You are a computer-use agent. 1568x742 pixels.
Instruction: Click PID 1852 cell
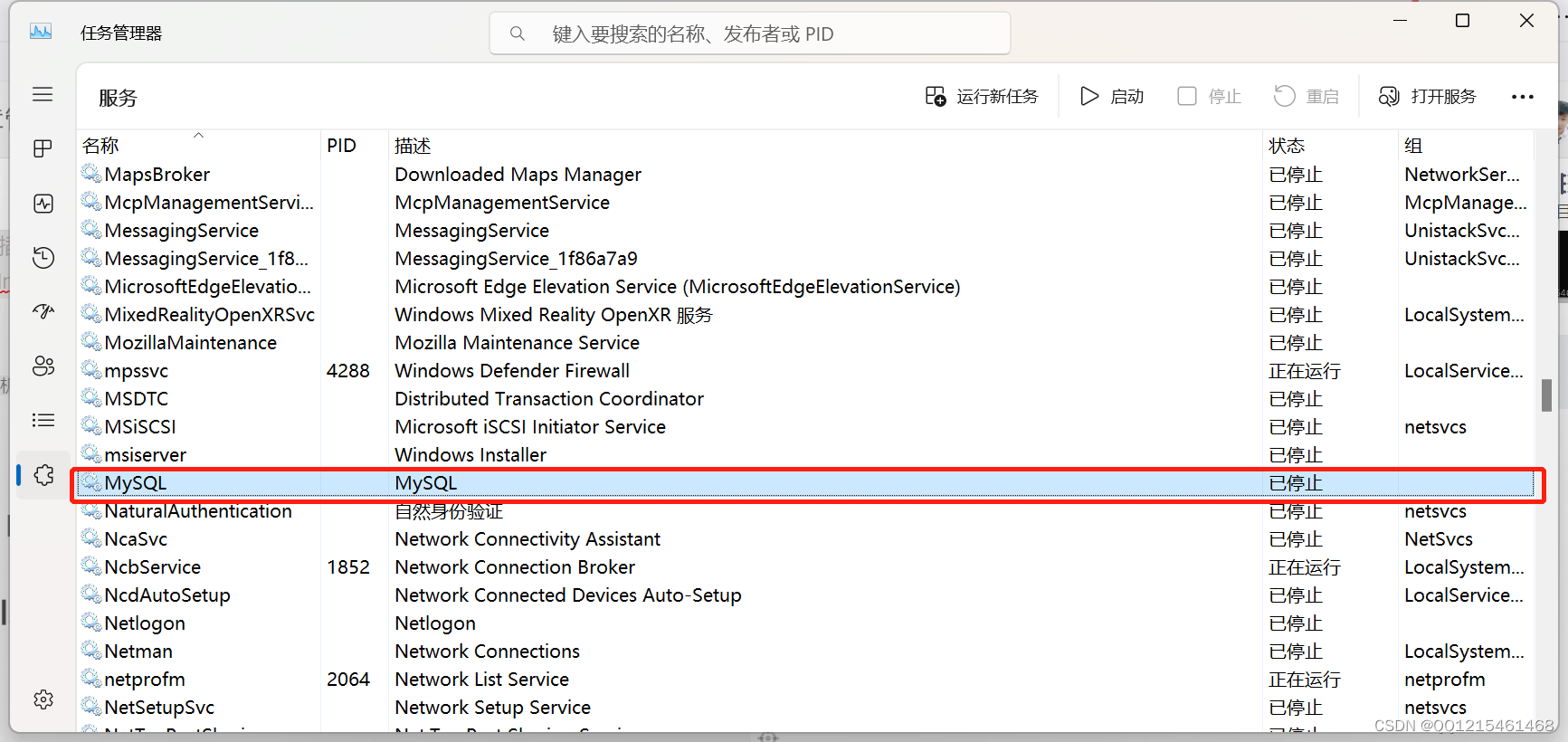coord(348,567)
